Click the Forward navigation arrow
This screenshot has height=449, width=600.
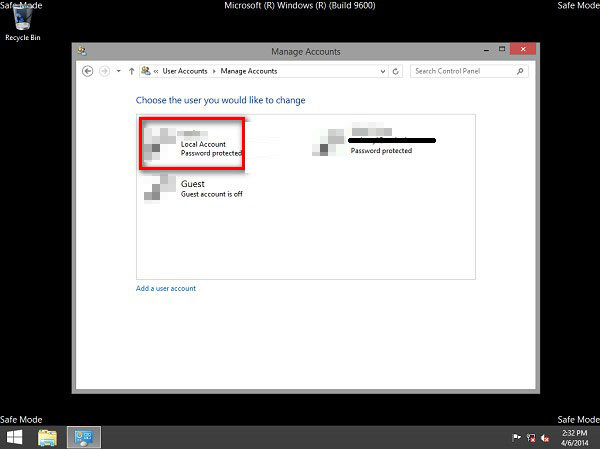pyautogui.click(x=104, y=71)
